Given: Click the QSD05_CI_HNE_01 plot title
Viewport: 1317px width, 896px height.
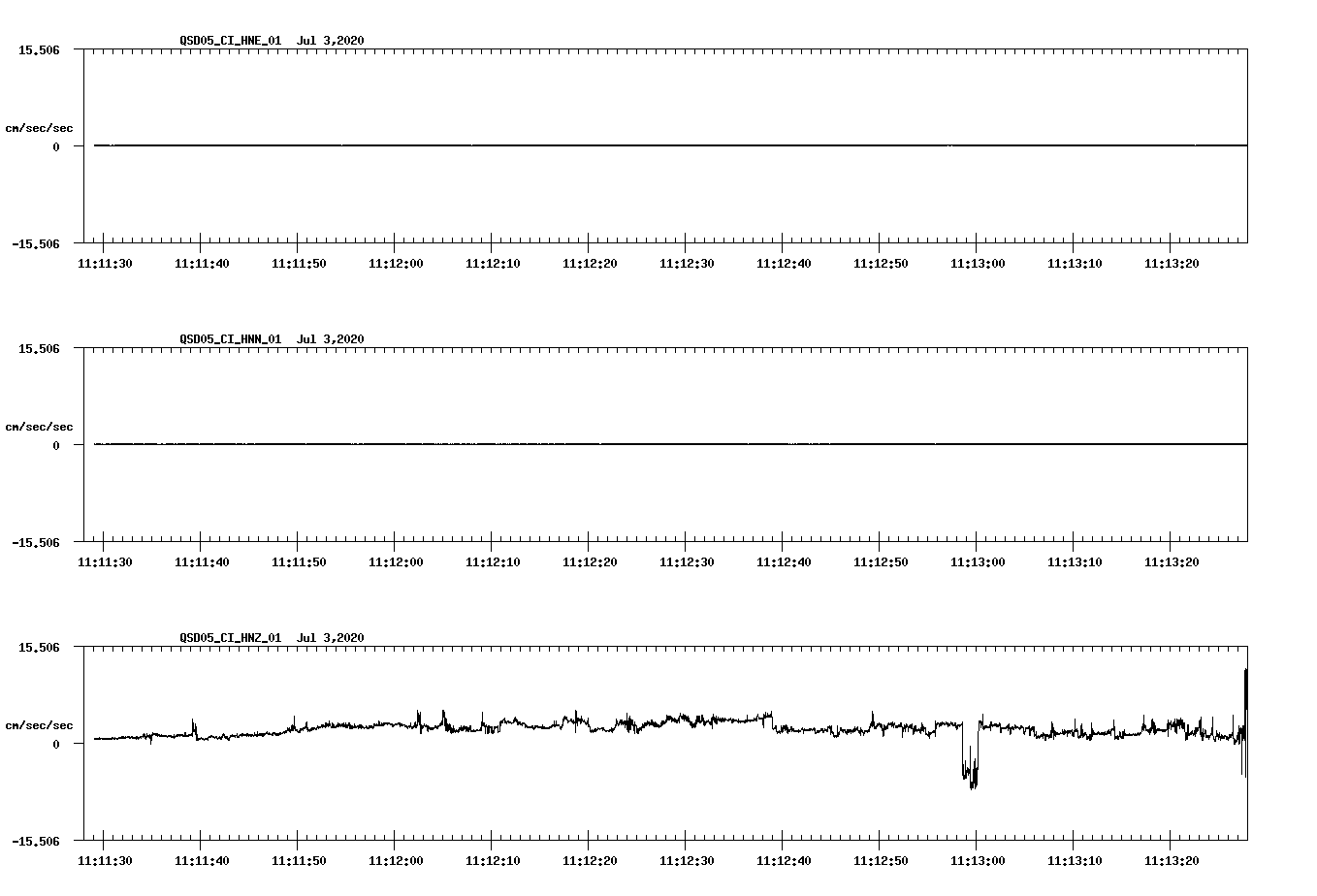Looking at the screenshot, I should 272,40.
